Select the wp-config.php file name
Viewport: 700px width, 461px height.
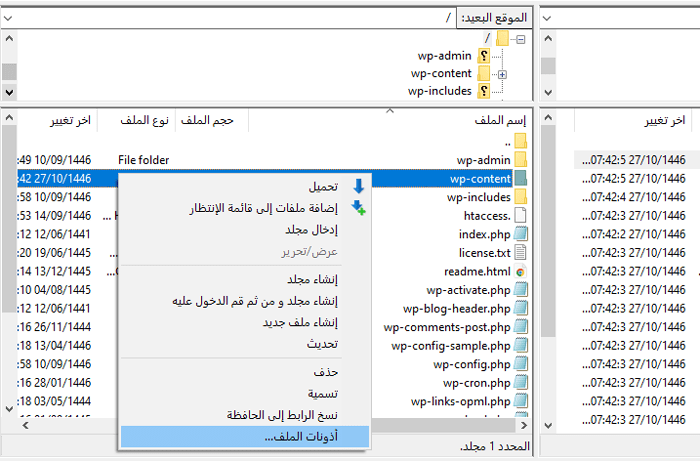(471, 364)
